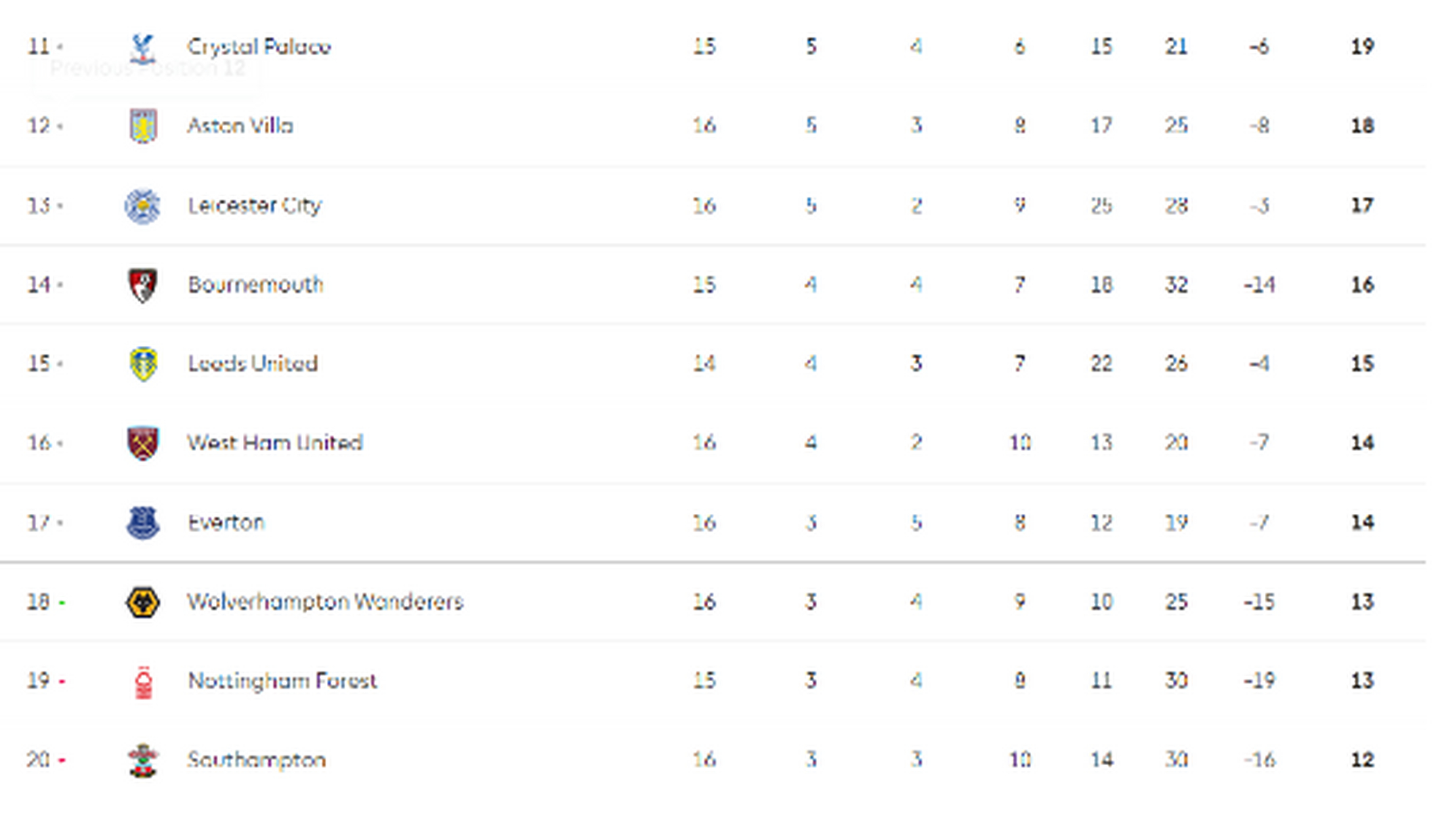Open the Southampton team link

[x=256, y=760]
